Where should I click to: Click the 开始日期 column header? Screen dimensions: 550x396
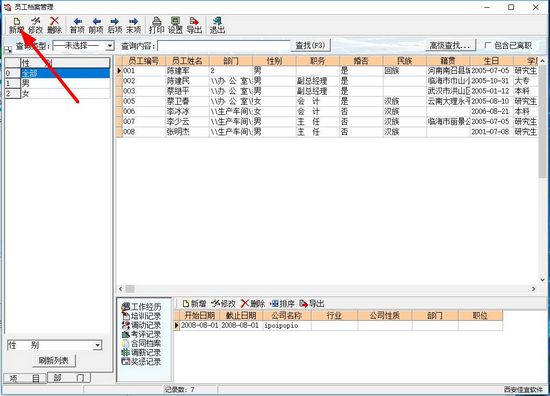(x=200, y=315)
